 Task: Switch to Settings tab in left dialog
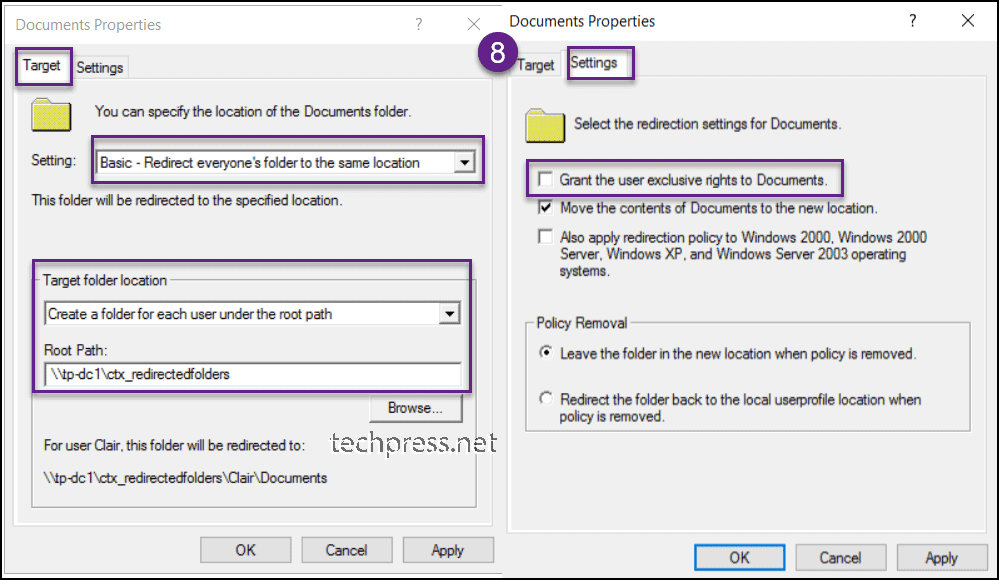click(100, 68)
